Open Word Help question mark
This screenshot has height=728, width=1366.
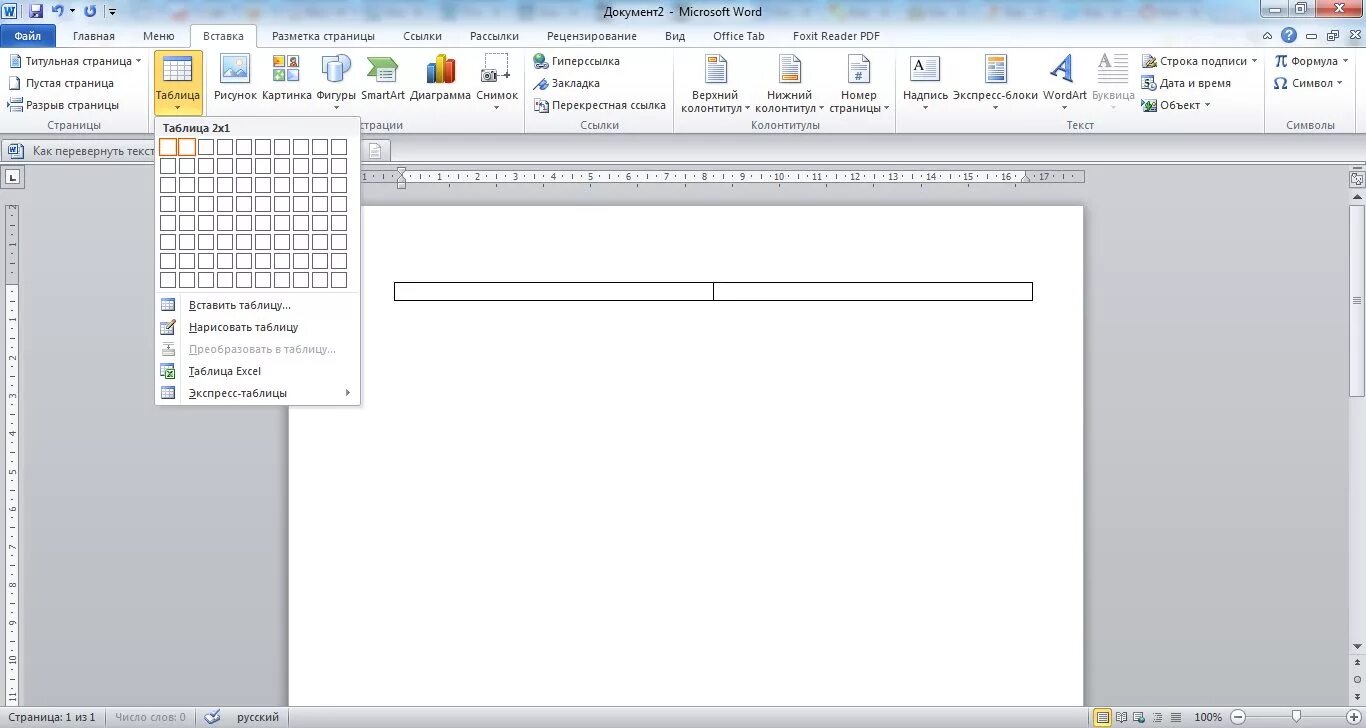tap(1290, 35)
